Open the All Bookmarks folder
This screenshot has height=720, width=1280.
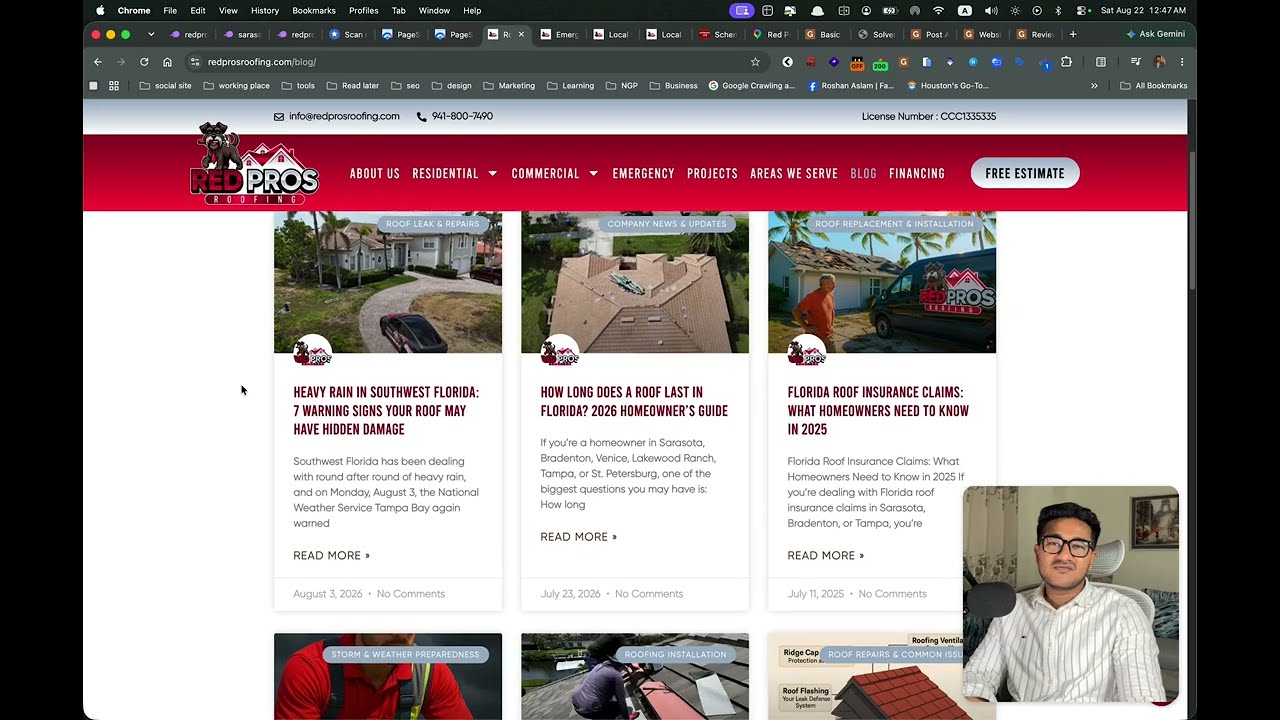[1153, 86]
